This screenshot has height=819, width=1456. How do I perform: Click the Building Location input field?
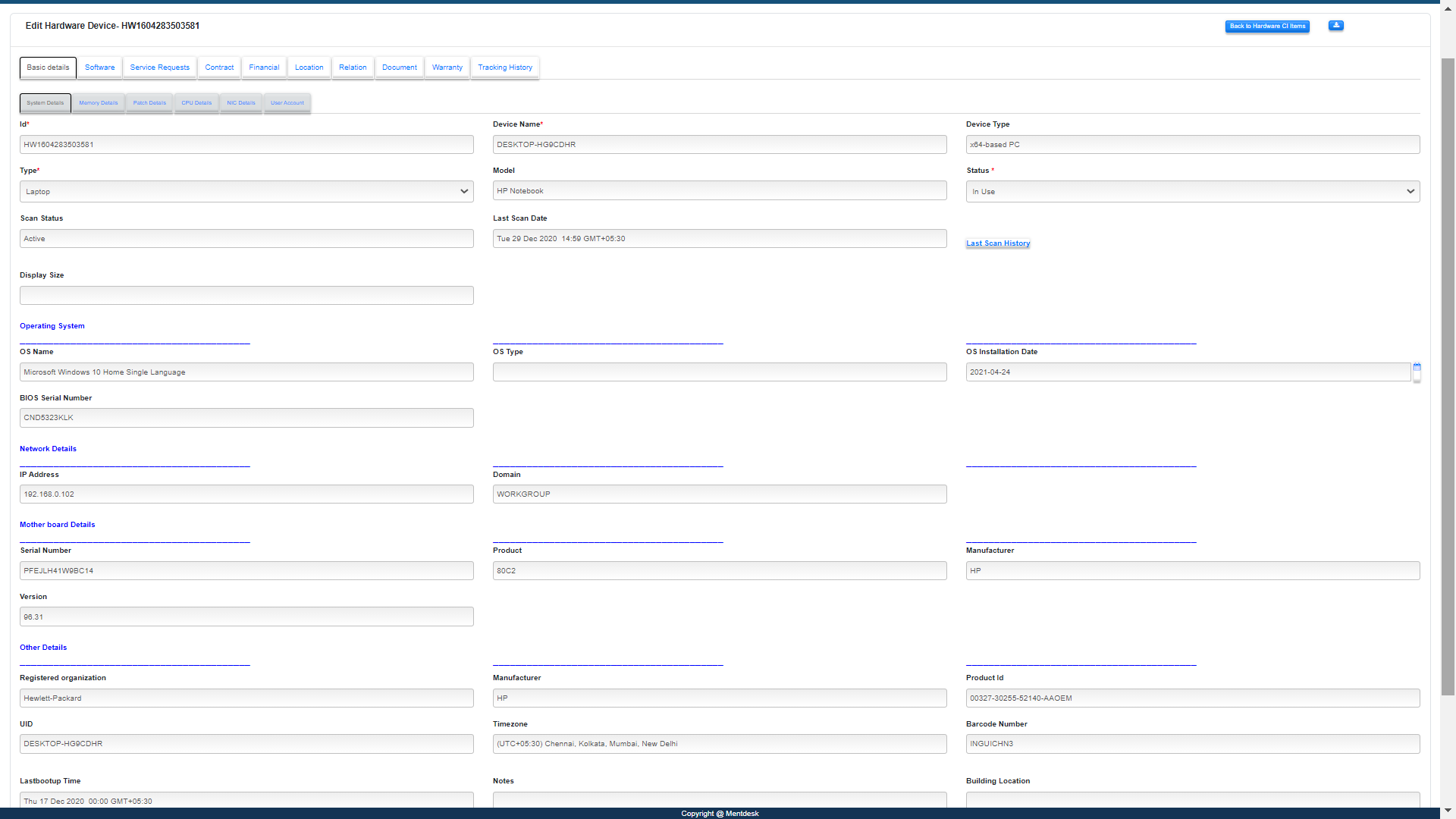pos(1193,801)
